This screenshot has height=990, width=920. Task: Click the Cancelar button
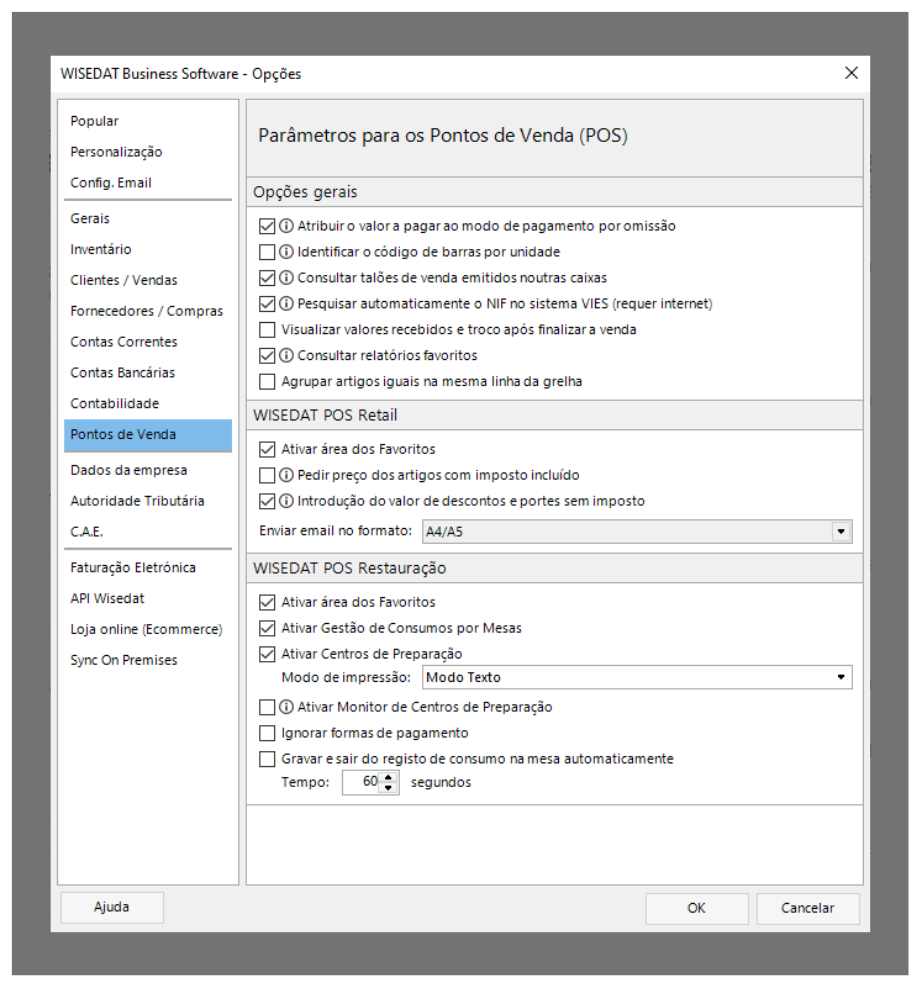tap(808, 909)
